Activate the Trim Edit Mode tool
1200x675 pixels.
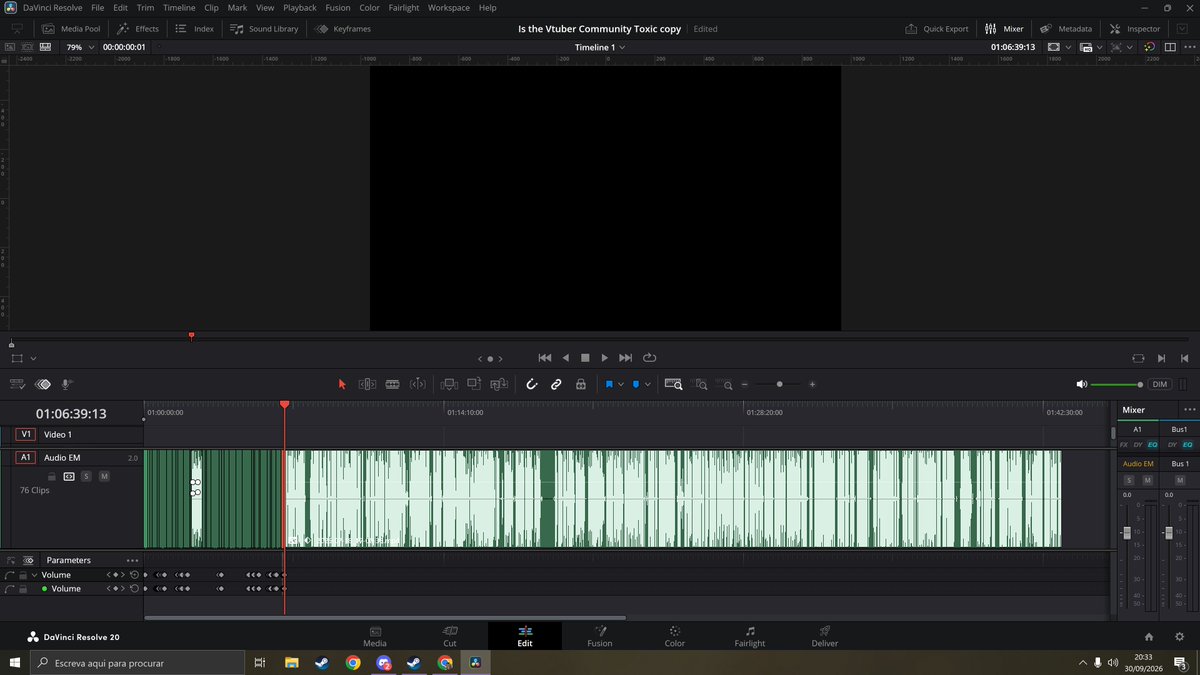tap(367, 384)
